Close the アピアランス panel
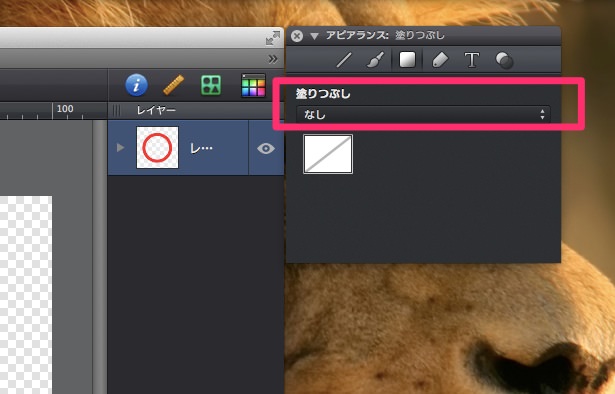615x394 pixels. (297, 36)
